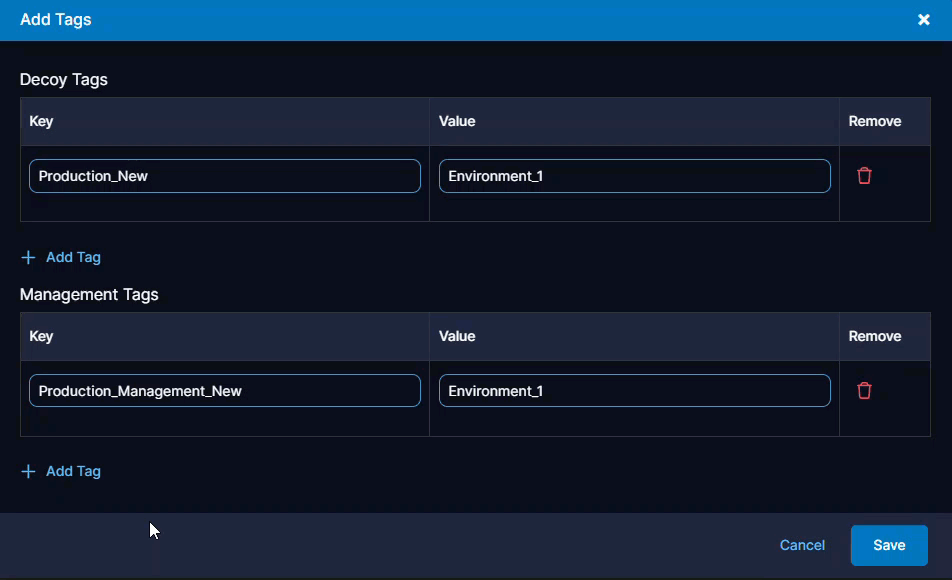Screen dimensions: 952x580
Task: Click the Add Tags dialog title
Action: [x=56, y=20]
